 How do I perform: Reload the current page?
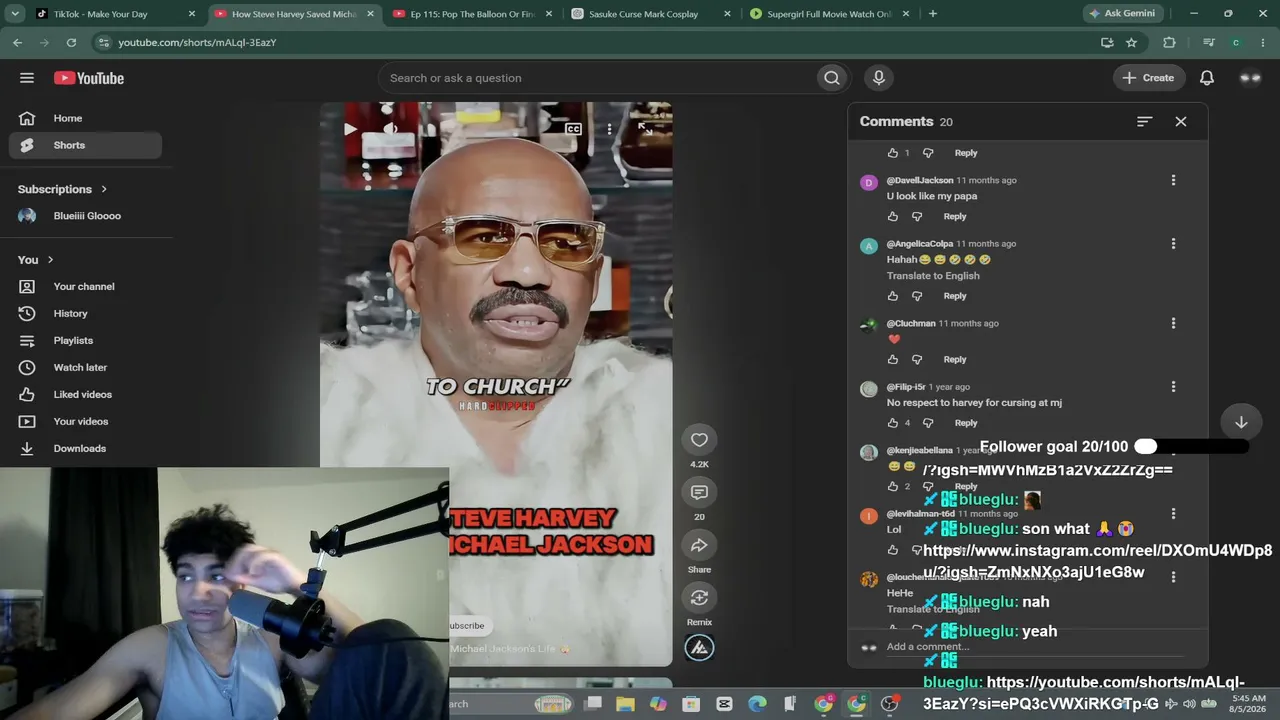[71, 43]
